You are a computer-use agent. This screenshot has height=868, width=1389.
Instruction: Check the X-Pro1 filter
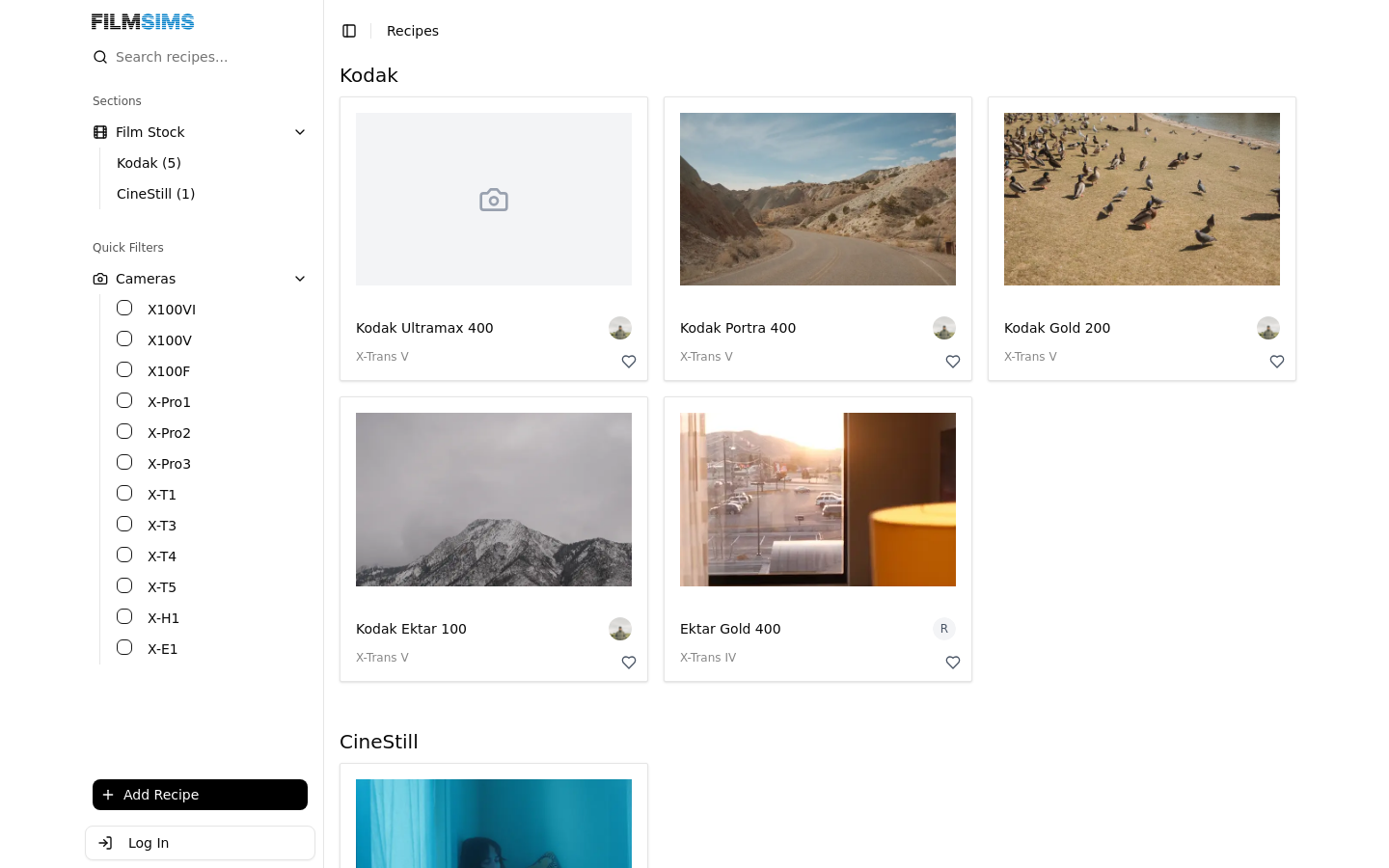pos(124,400)
